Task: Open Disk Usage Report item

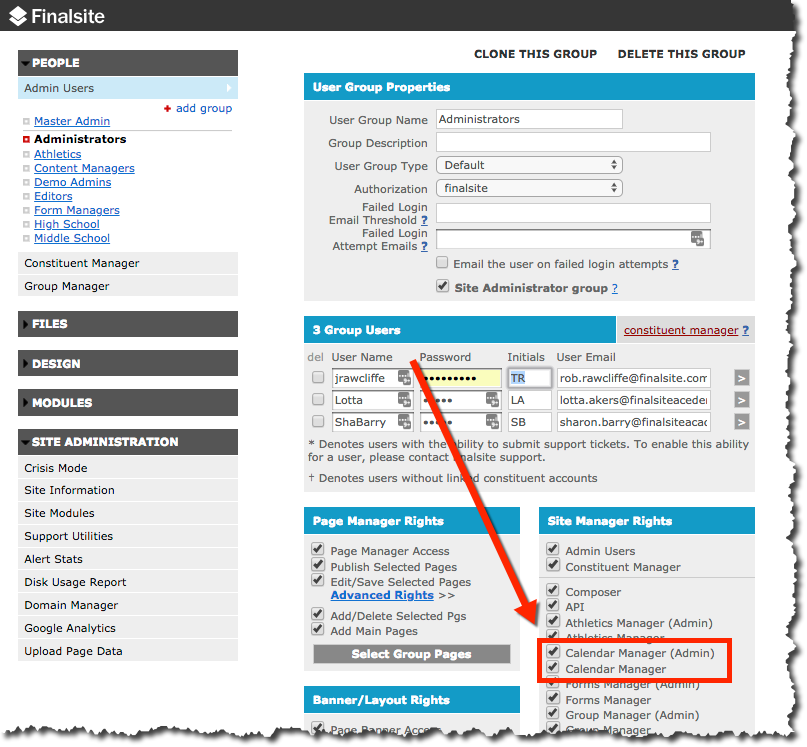Action: coord(128,582)
